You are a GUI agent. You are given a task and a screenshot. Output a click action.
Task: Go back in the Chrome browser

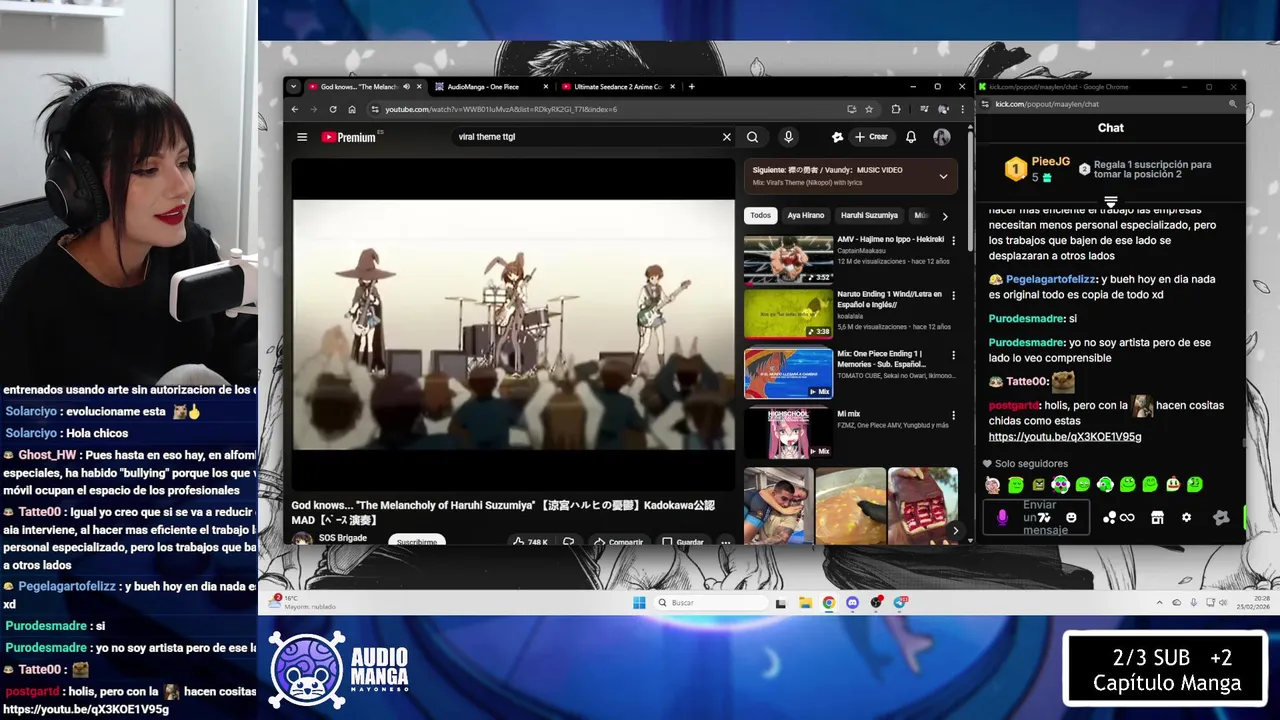[295, 109]
